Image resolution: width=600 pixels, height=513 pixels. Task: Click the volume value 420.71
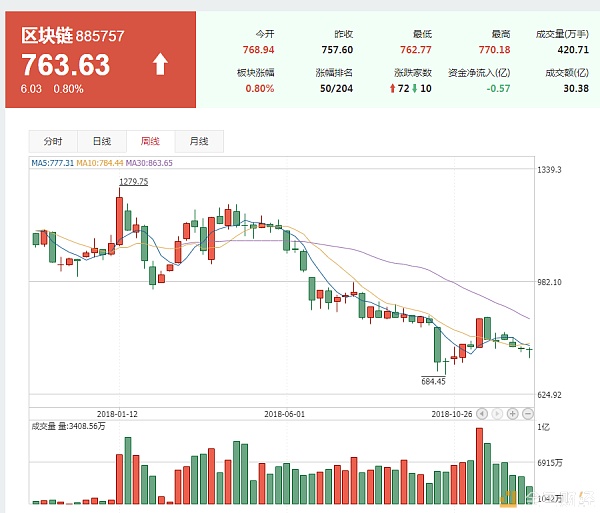pos(573,50)
